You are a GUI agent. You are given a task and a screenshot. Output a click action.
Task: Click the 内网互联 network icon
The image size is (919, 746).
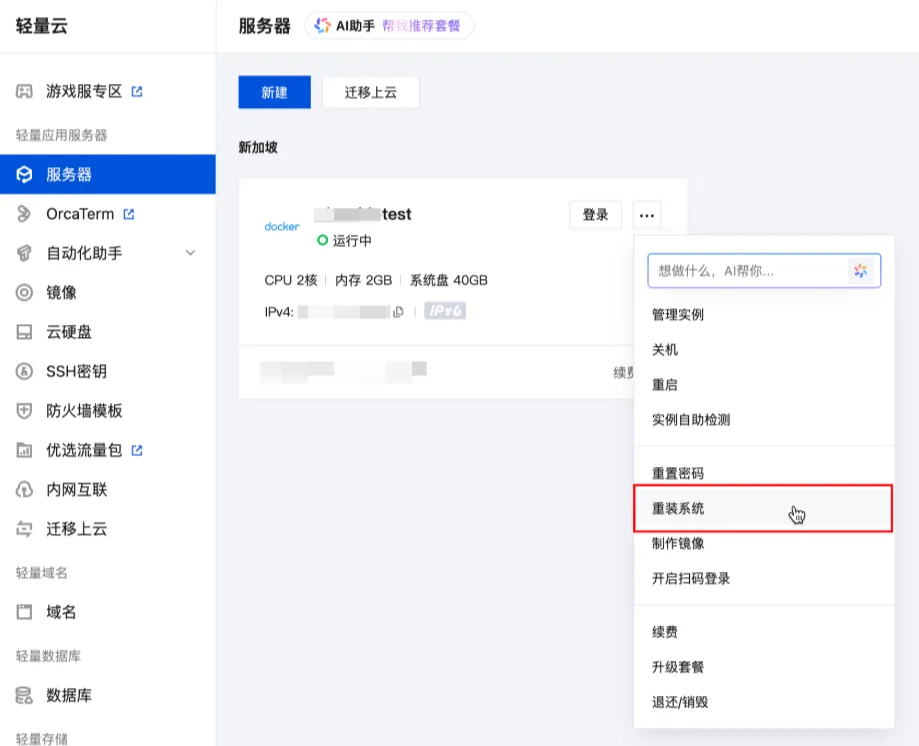pyautogui.click(x=24, y=489)
